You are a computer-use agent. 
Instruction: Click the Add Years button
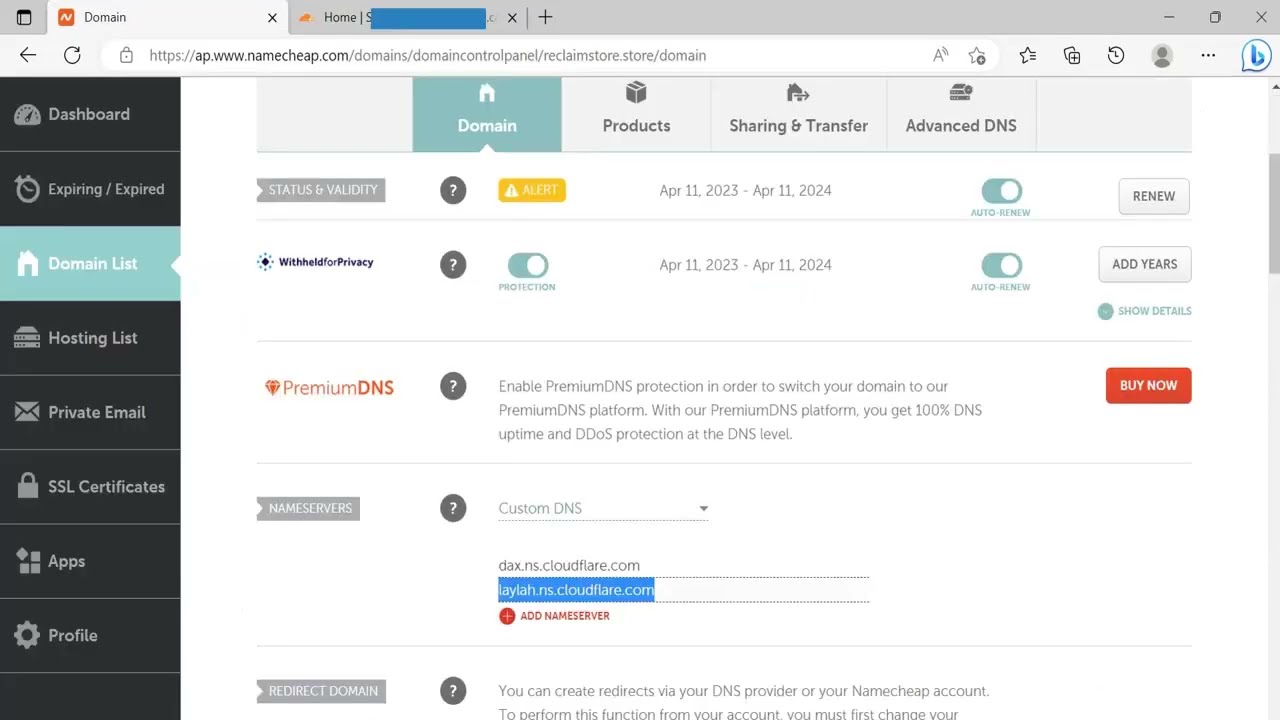[1145, 264]
